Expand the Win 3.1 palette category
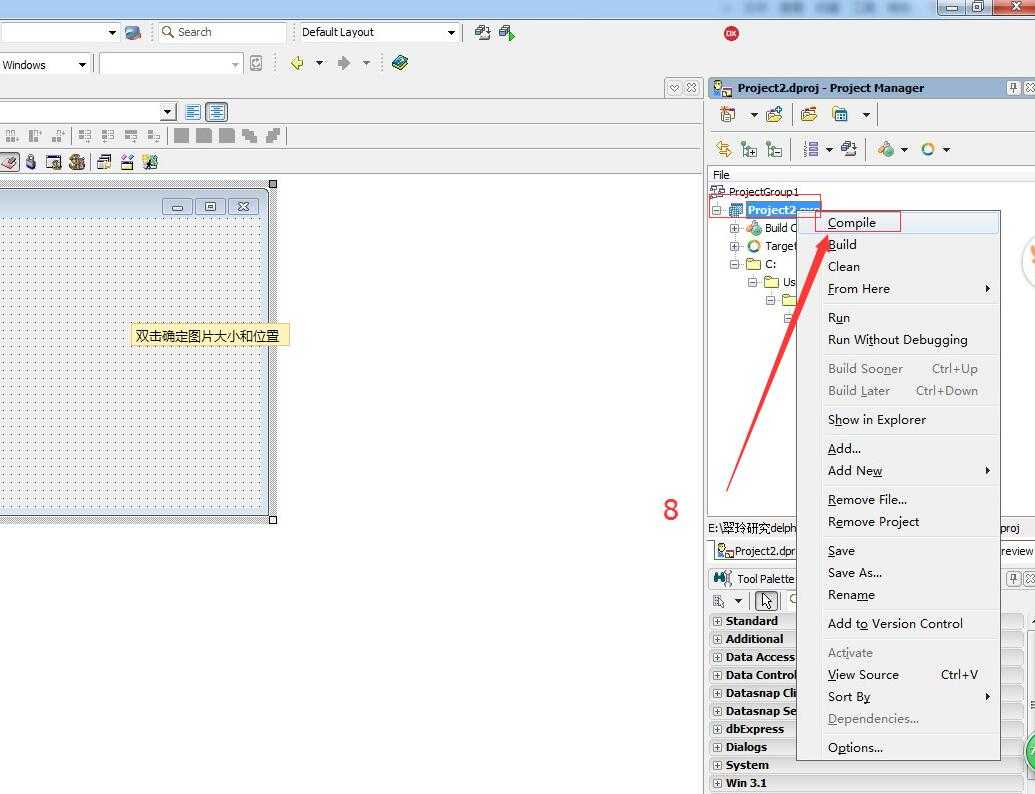 click(718, 783)
